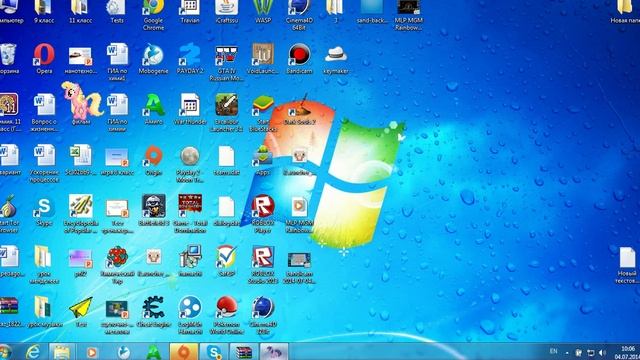Open the VoidLauncher desktop shortcut
Image resolution: width=640 pixels, height=360 pixels.
pyautogui.click(x=263, y=59)
